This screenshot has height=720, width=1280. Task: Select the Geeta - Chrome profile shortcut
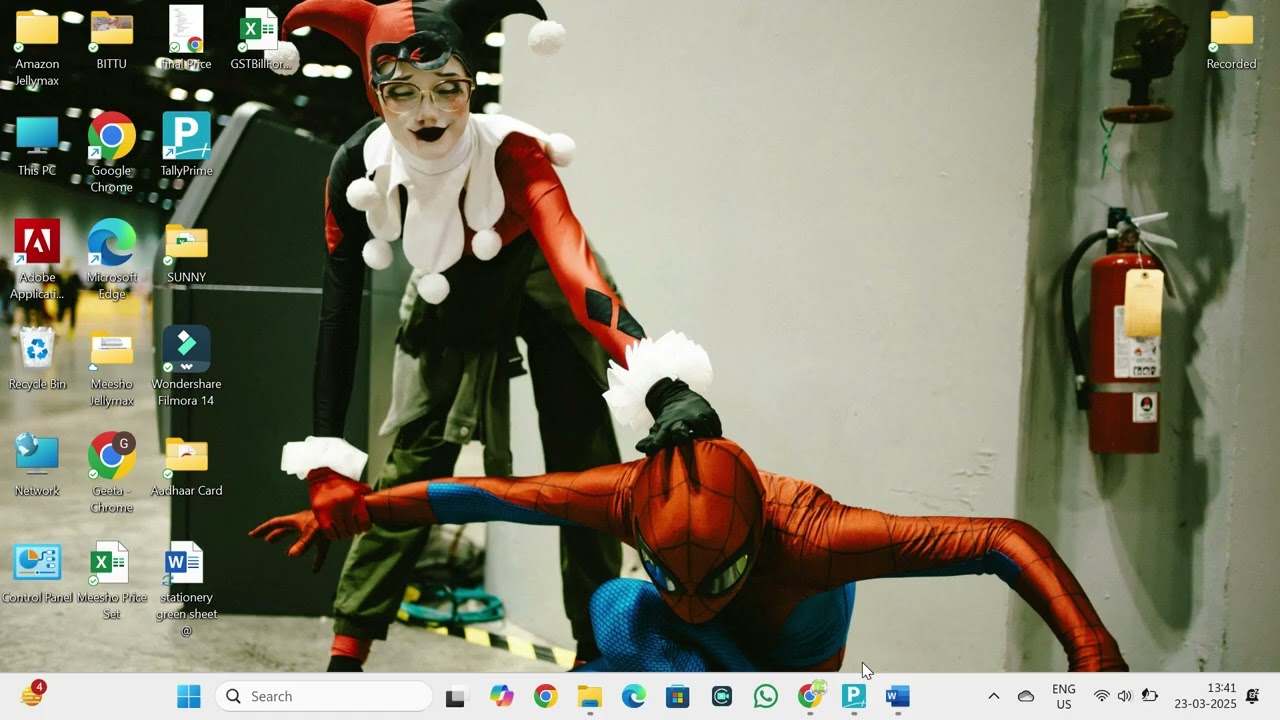point(112,474)
